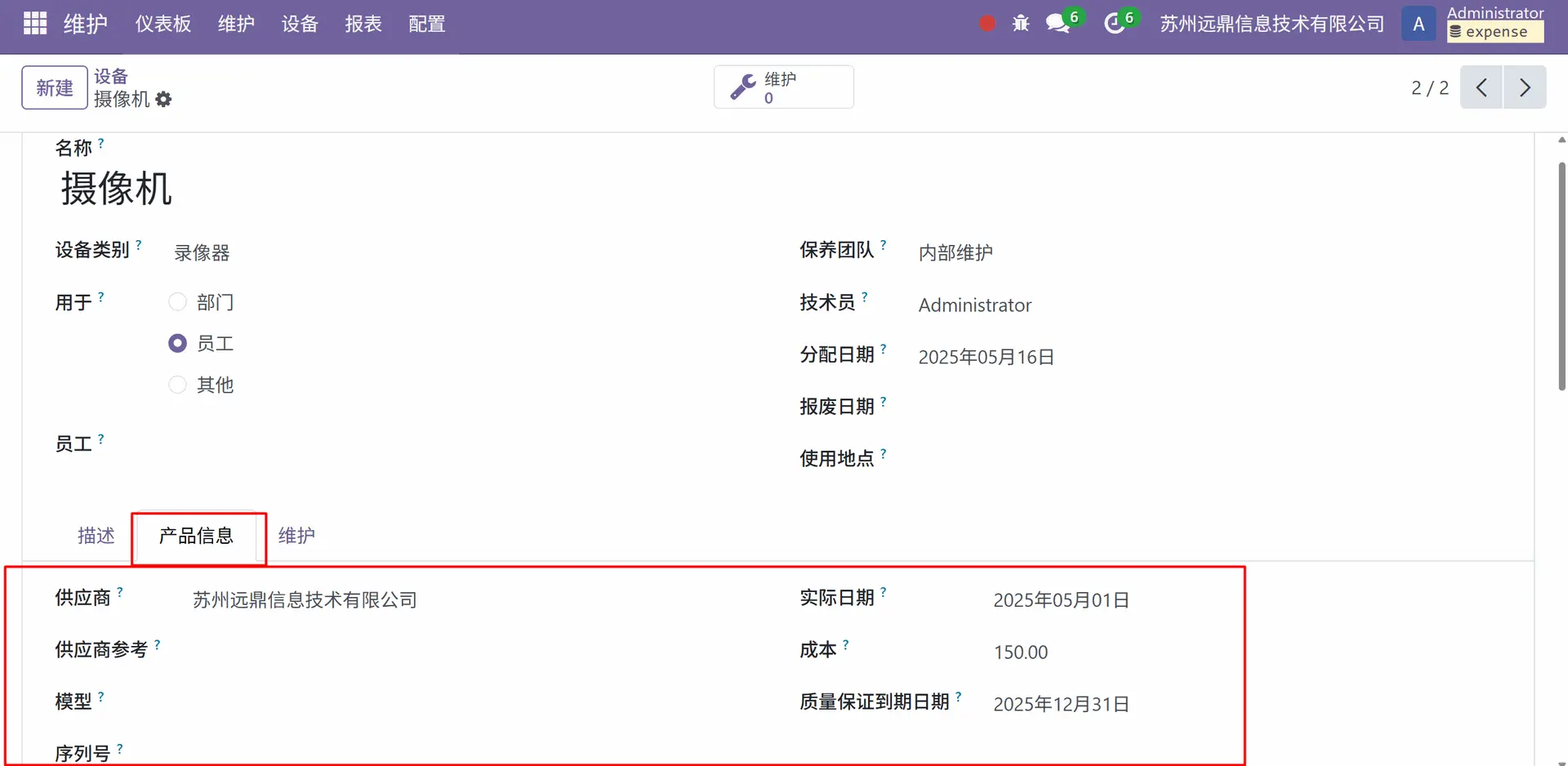Show help tooltip next to 模型
Image resolution: width=1568 pixels, height=766 pixels.
(101, 697)
